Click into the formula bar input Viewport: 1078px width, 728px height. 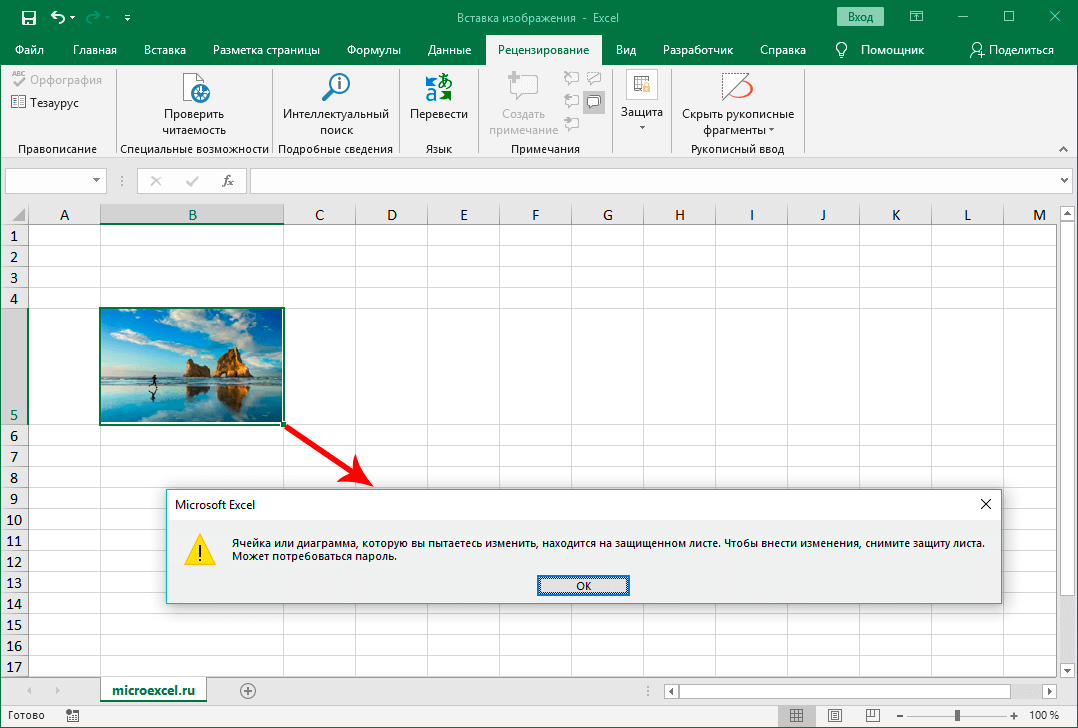pyautogui.click(x=653, y=181)
